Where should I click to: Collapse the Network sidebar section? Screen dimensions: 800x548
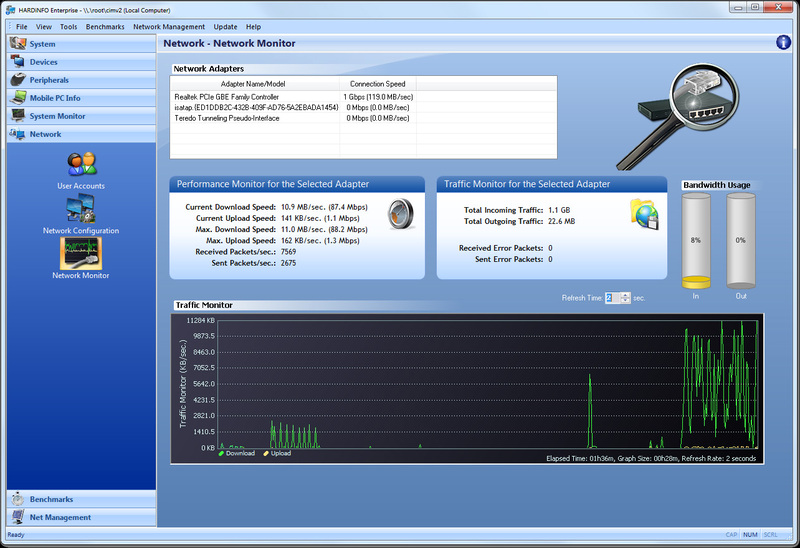pos(82,134)
